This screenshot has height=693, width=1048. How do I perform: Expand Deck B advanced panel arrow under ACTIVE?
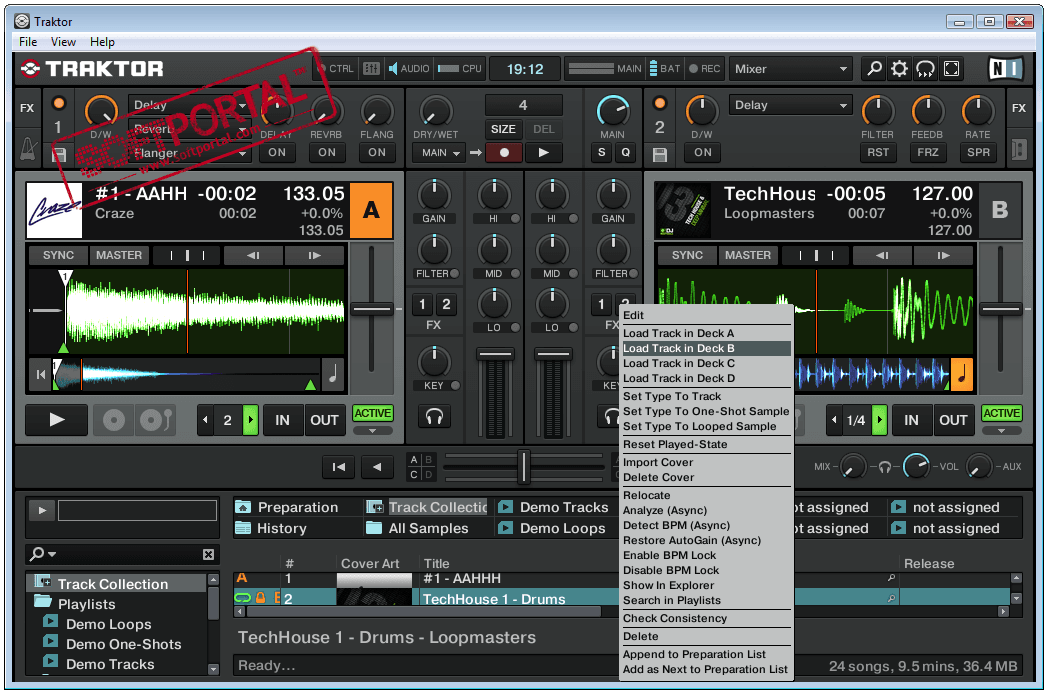point(1001,431)
